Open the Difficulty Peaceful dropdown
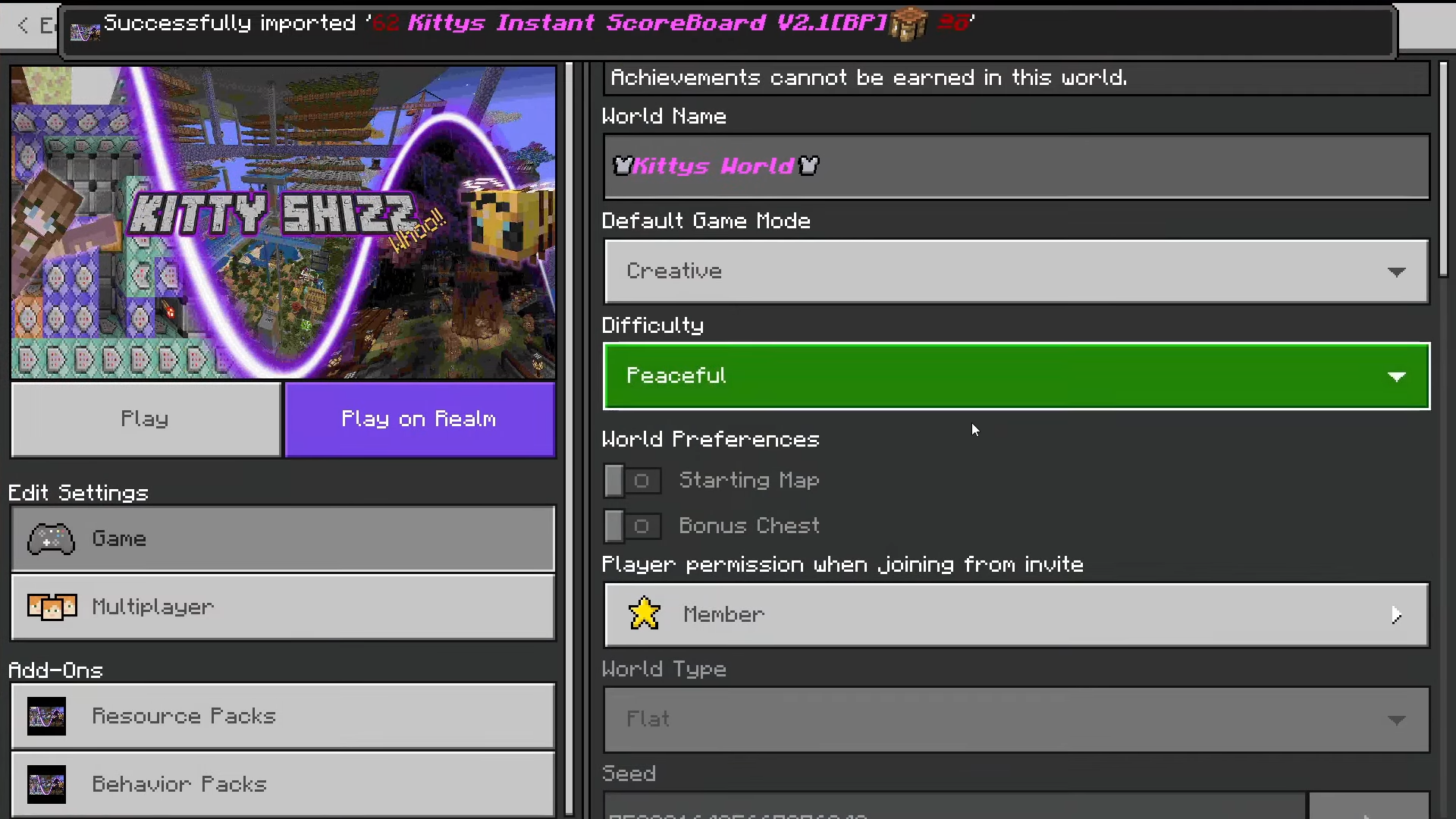The height and width of the screenshot is (819, 1456). [1016, 376]
